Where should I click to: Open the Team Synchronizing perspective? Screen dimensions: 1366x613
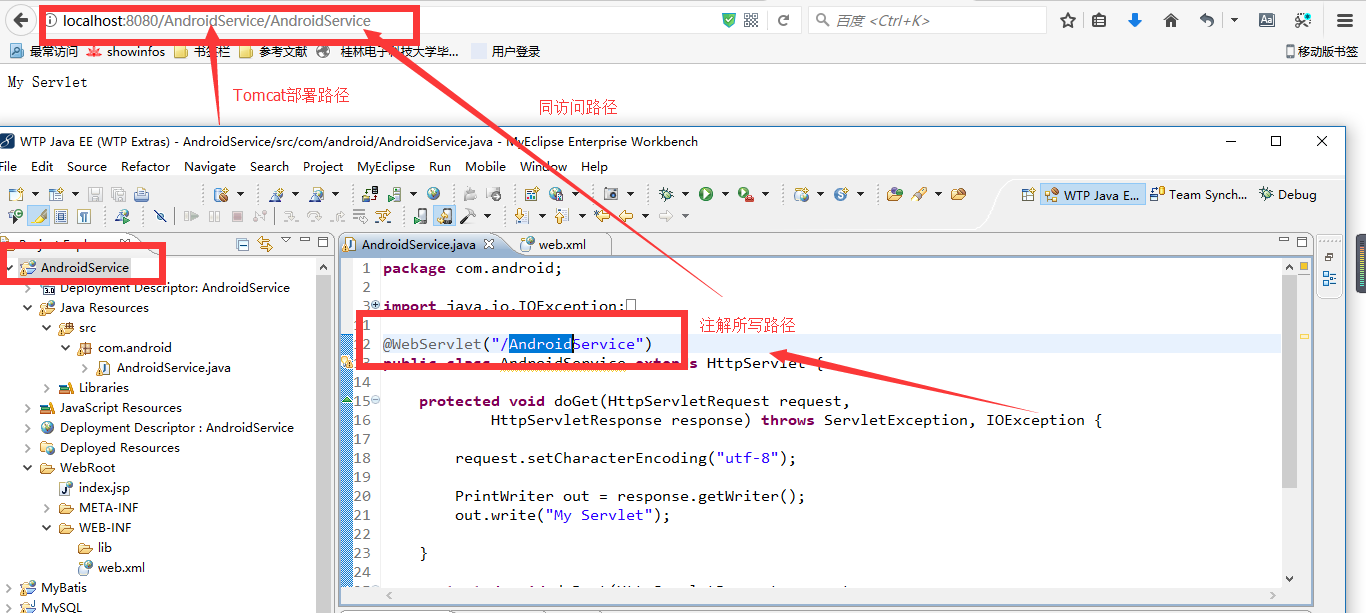1200,194
